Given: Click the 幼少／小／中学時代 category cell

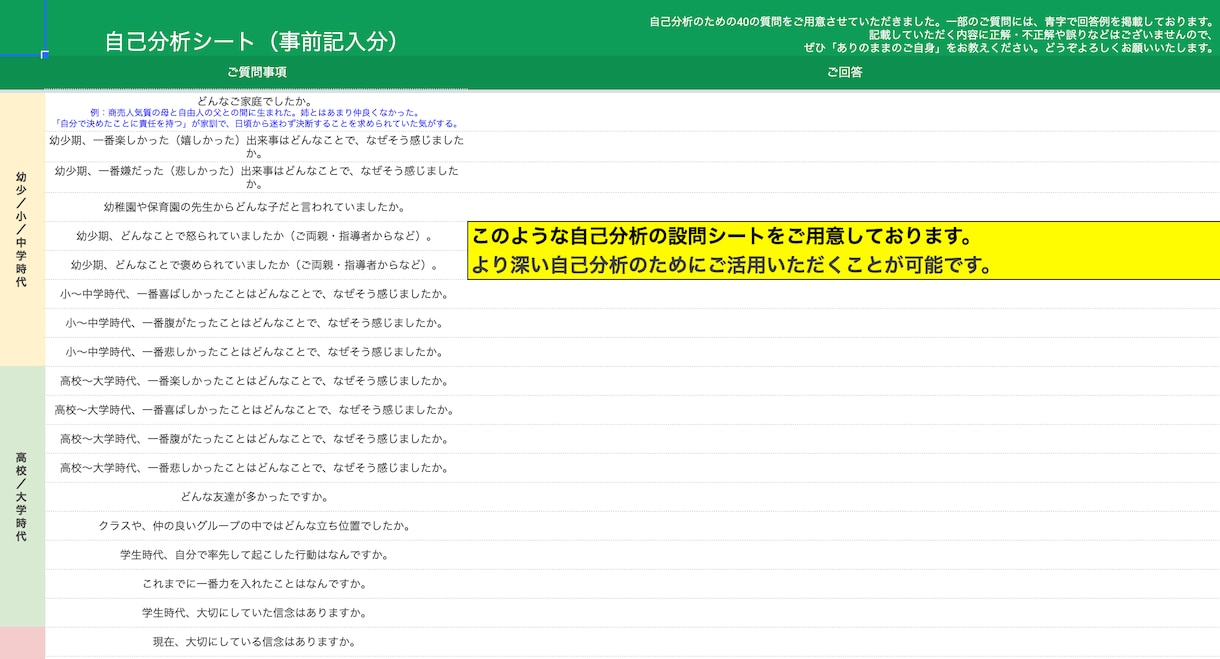Looking at the screenshot, I should pos(22,229).
